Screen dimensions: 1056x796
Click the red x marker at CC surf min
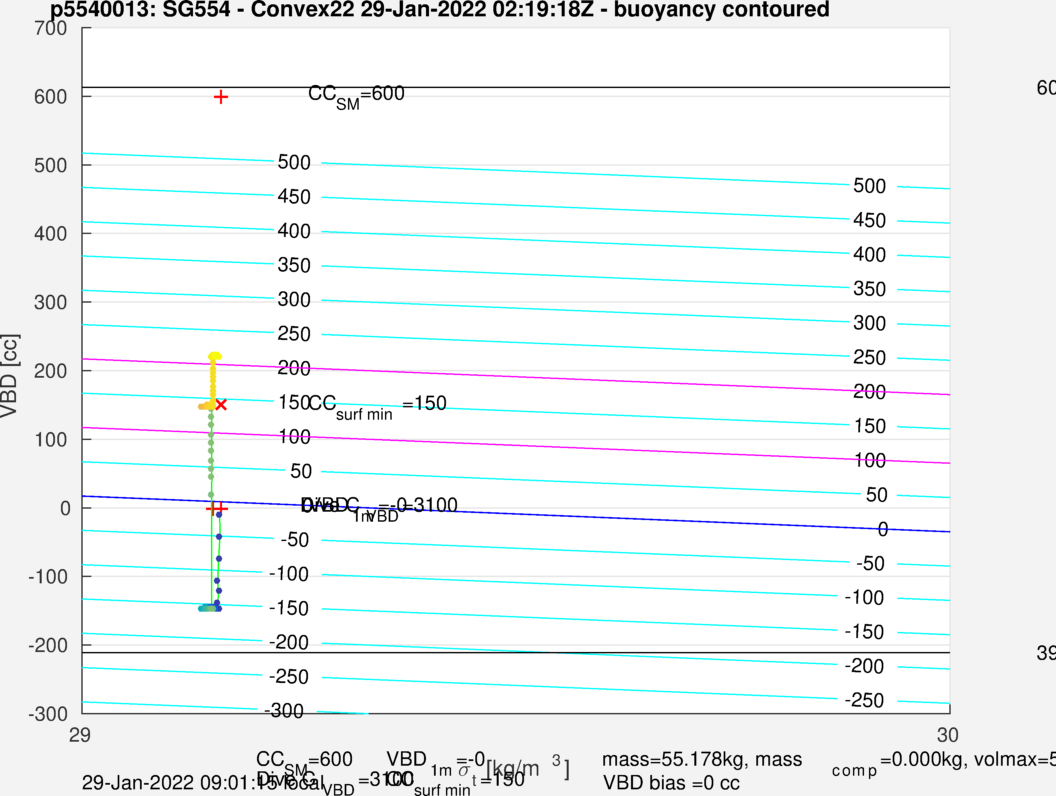click(x=221, y=404)
